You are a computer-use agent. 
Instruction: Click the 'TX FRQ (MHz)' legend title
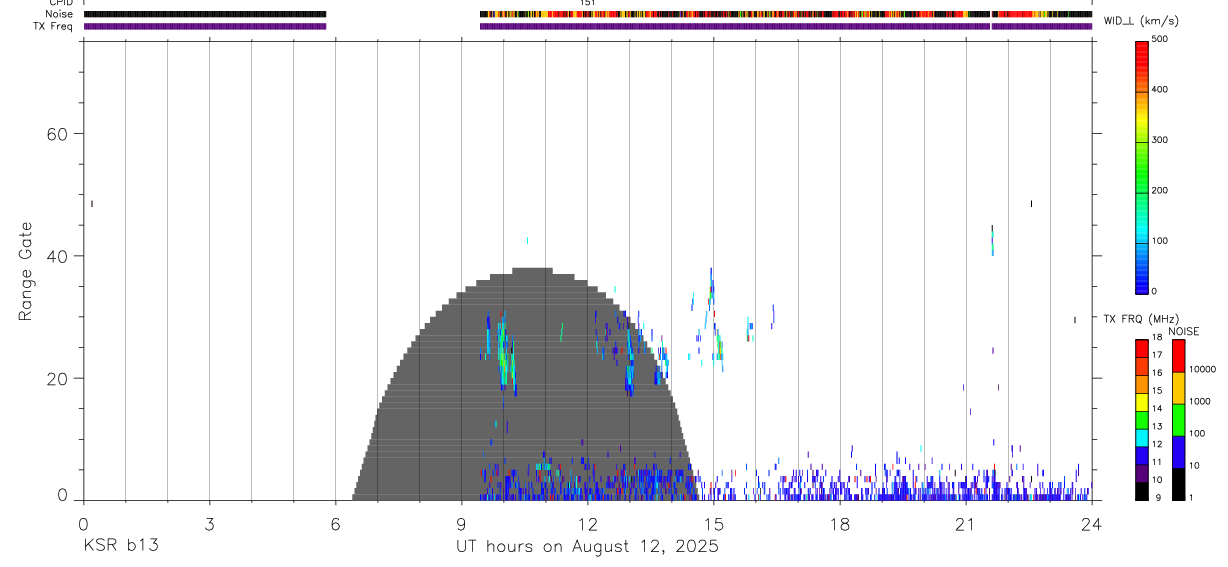click(1140, 319)
